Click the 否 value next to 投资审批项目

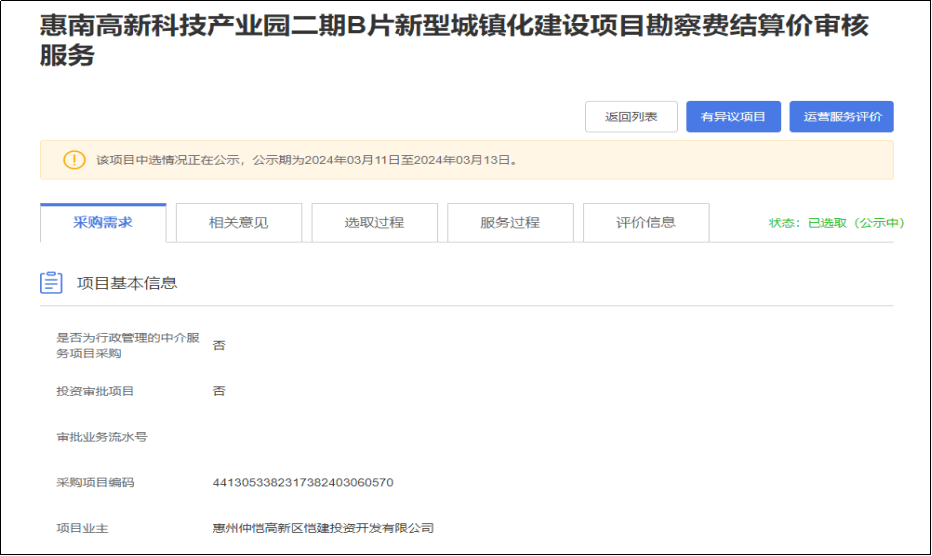219,391
